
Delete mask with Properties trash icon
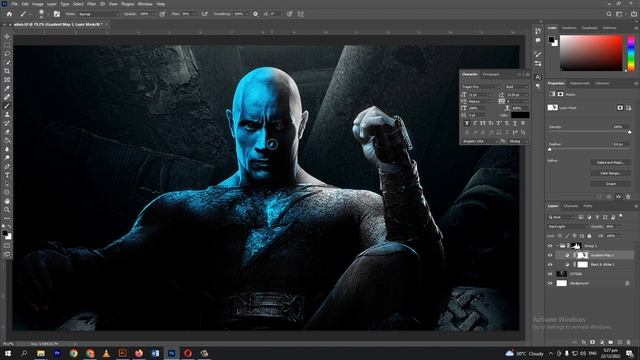point(628,197)
